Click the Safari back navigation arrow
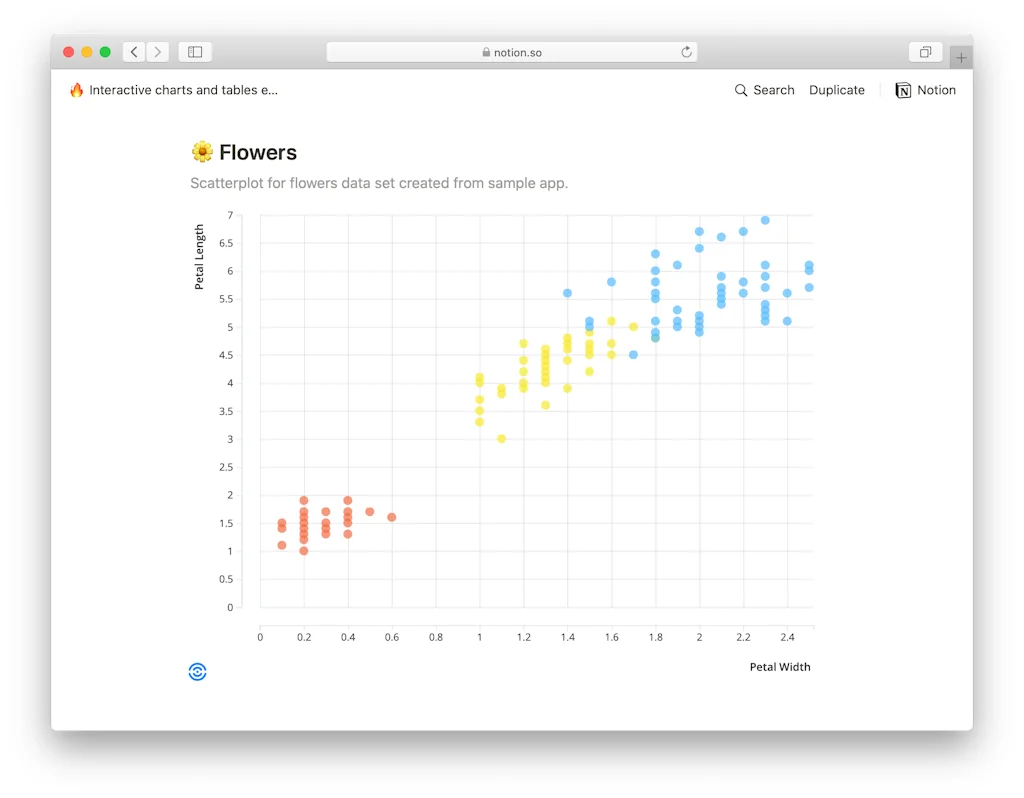Viewport: 1024px width, 798px height. point(134,52)
